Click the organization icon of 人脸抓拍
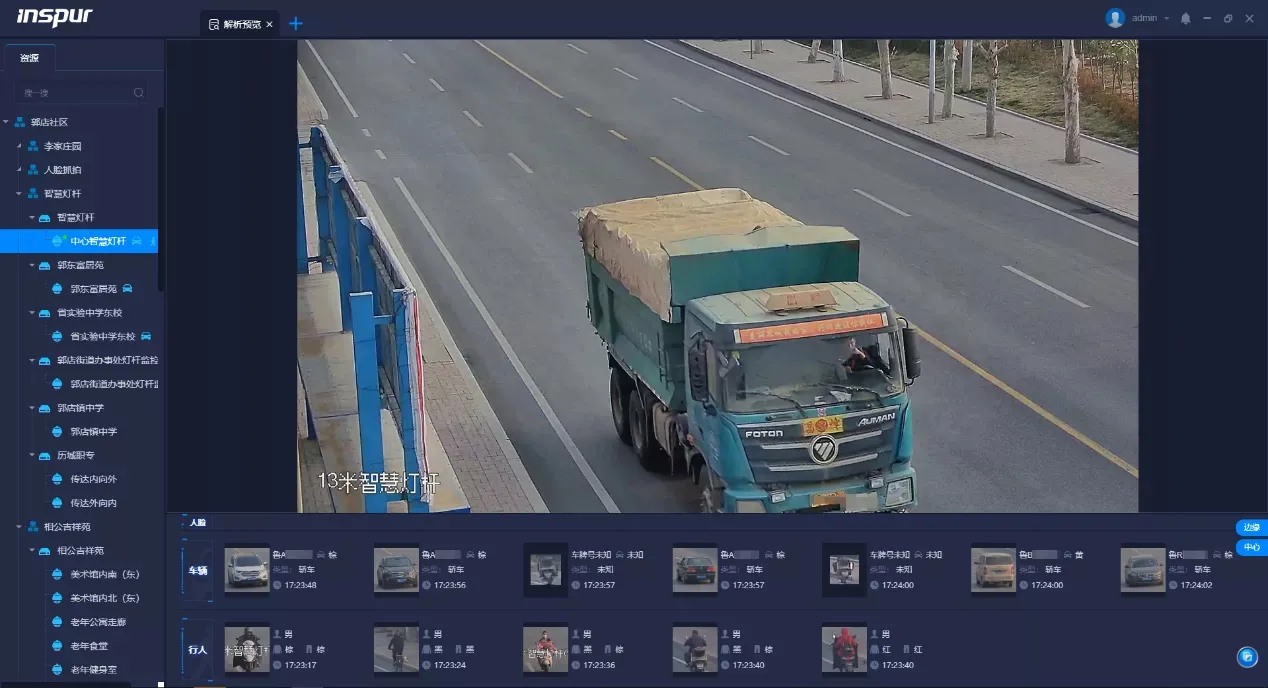 (x=33, y=170)
